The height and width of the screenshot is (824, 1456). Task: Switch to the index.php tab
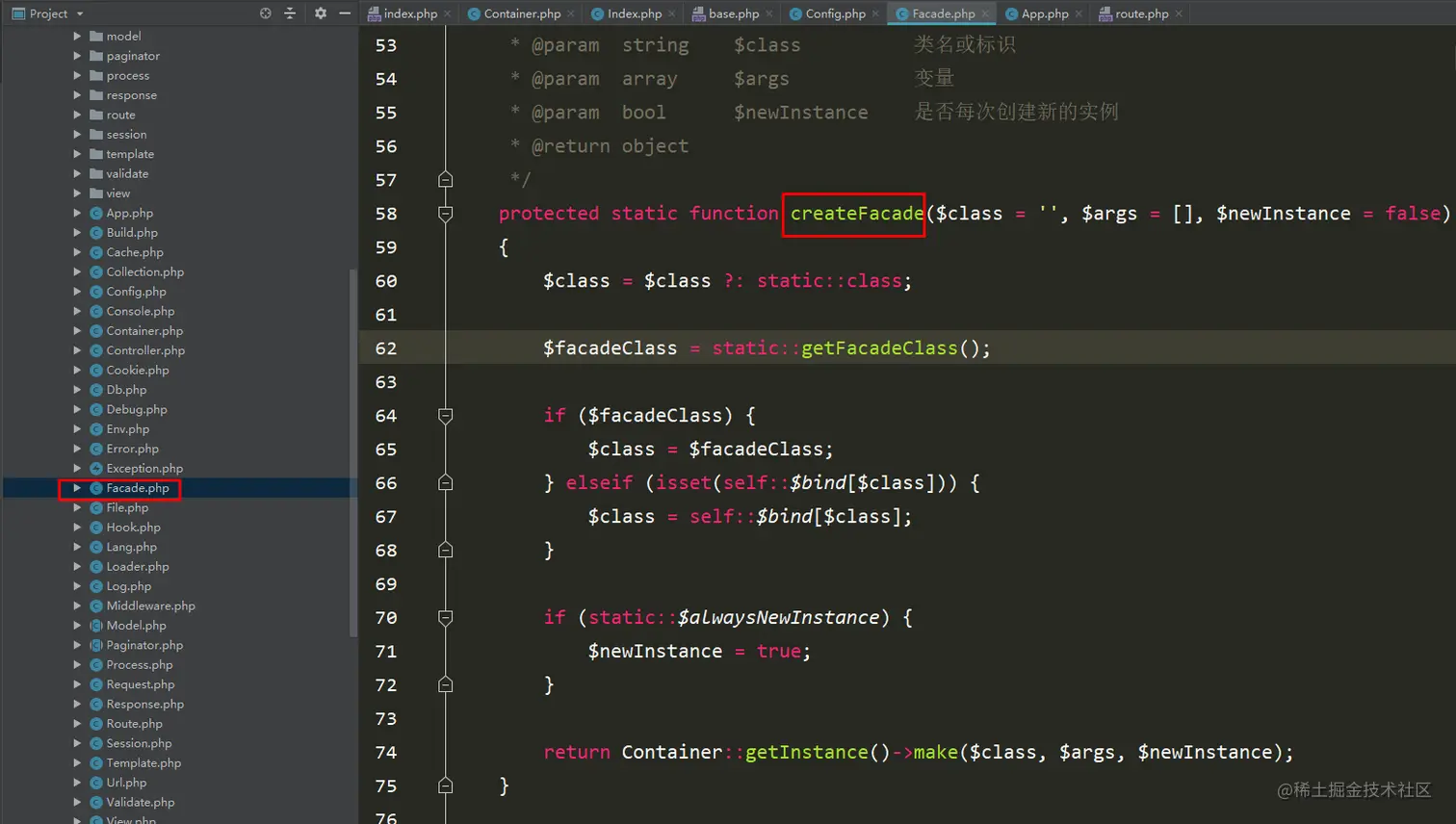[409, 13]
